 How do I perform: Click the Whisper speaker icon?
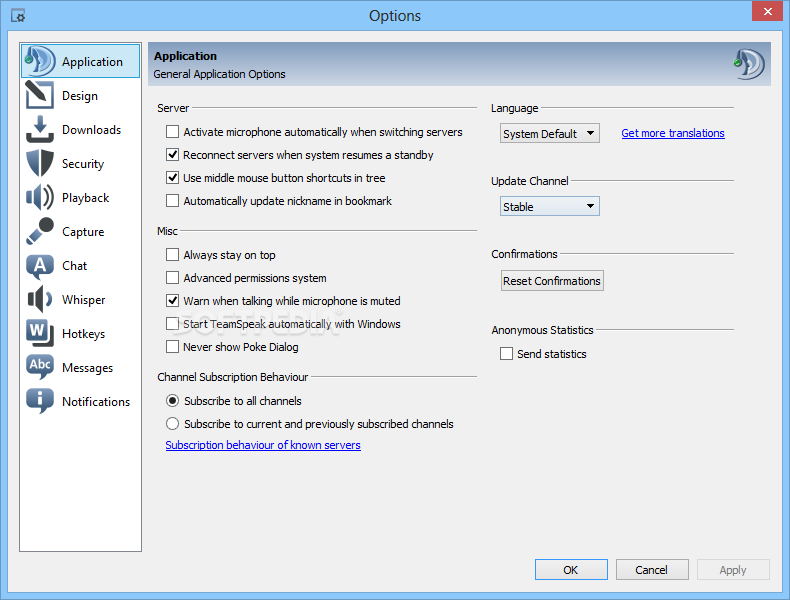click(x=40, y=299)
